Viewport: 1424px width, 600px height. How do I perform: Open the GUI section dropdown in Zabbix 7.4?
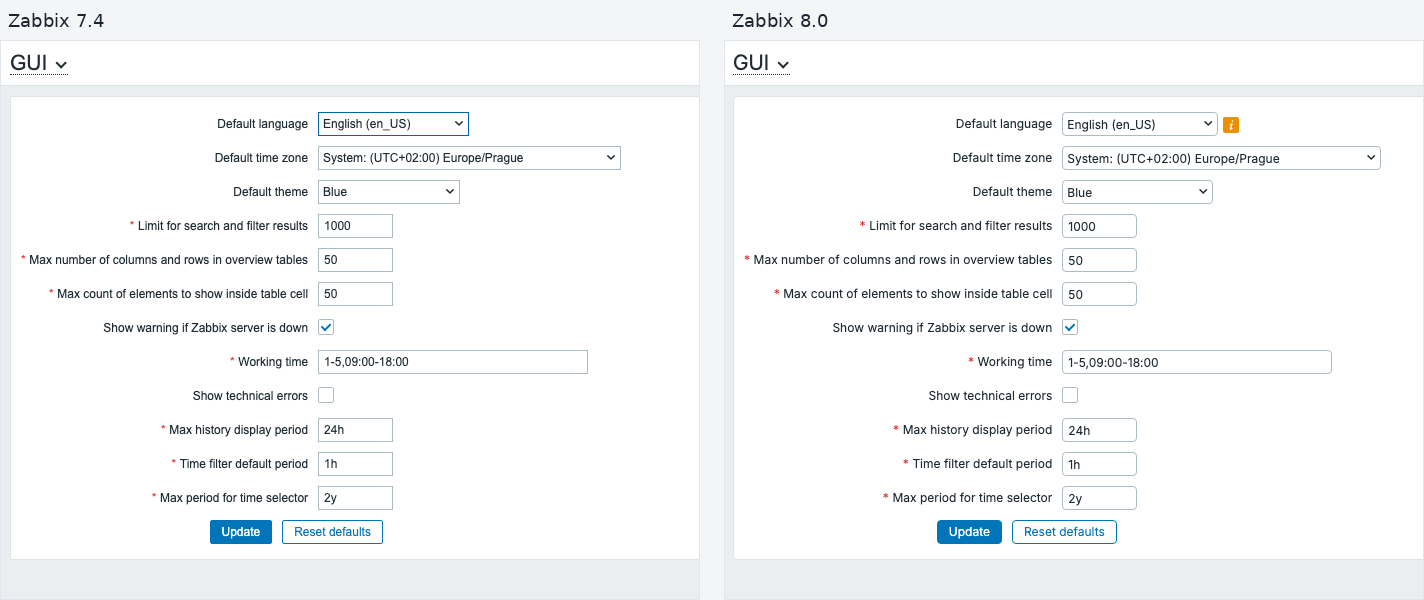(x=39, y=64)
